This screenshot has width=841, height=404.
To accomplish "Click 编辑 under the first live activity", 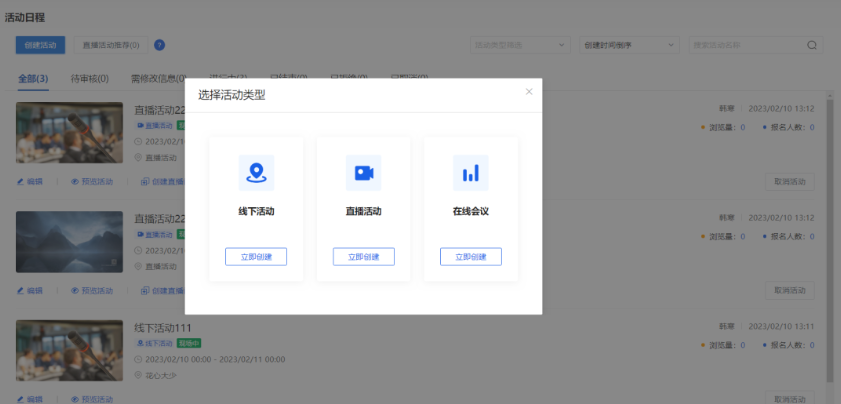I will (30, 182).
